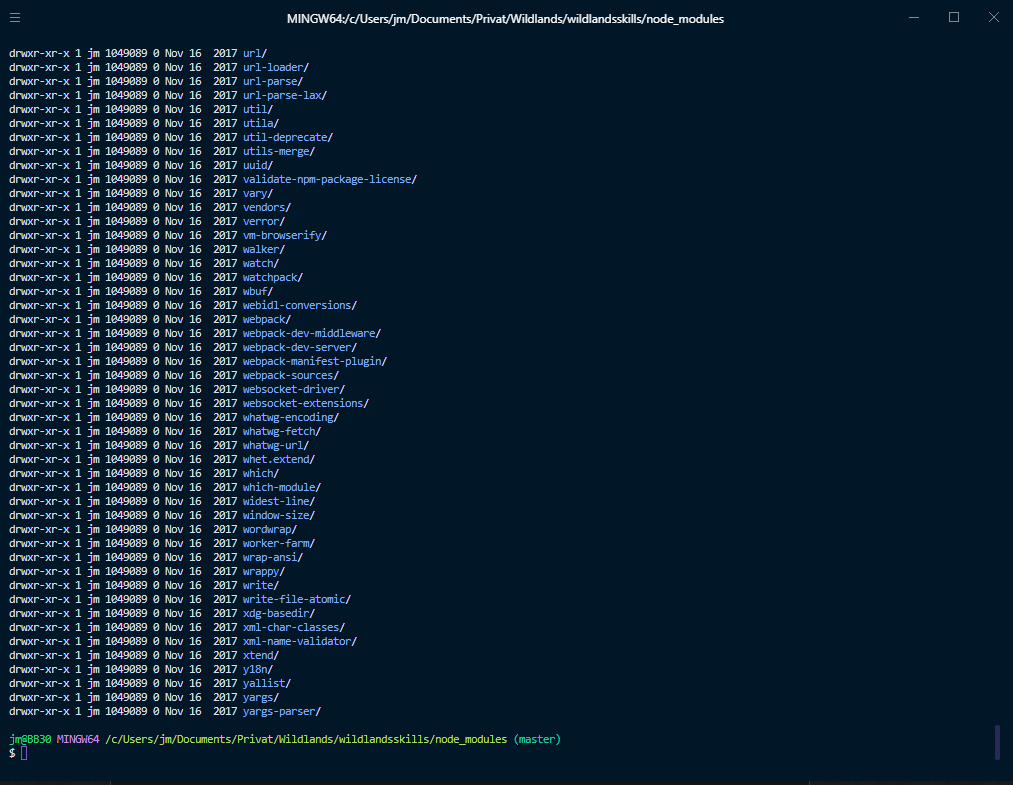Click the util/ directory entry

pyautogui.click(x=258, y=109)
